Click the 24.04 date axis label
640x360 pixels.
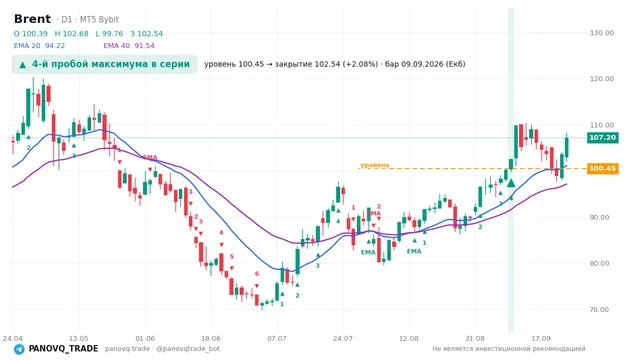click(13, 338)
